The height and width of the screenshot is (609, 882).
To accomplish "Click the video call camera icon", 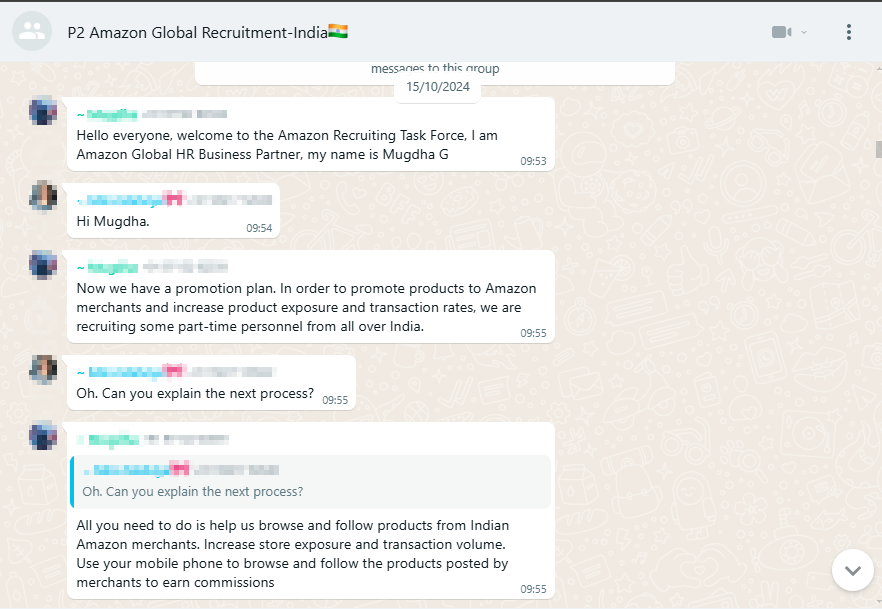I will tap(781, 32).
